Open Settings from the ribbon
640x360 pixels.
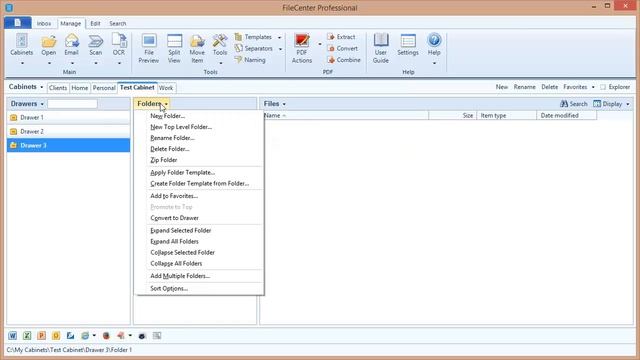pos(408,44)
